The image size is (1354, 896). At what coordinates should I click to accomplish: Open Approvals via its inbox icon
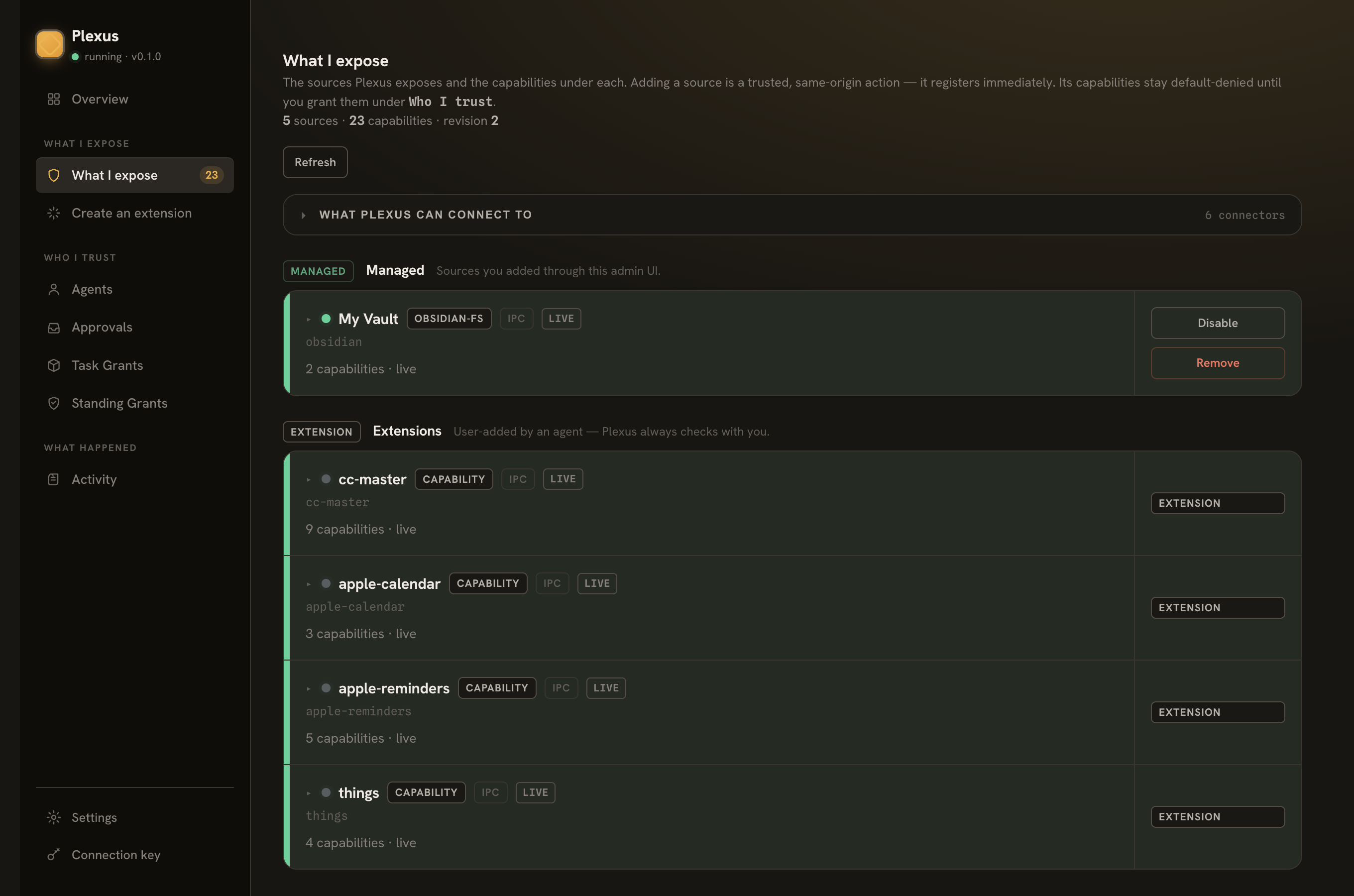pos(54,328)
